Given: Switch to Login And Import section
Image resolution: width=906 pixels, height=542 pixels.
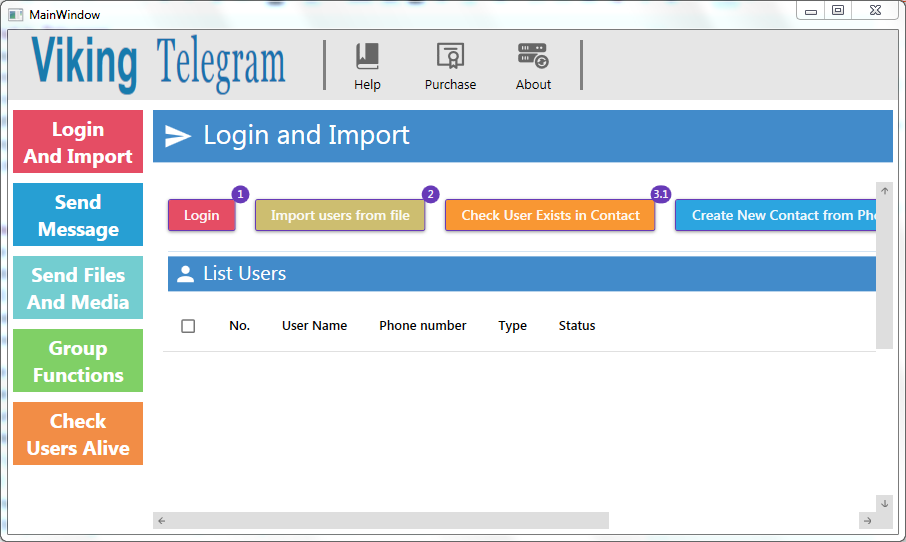Looking at the screenshot, I should tap(78, 142).
